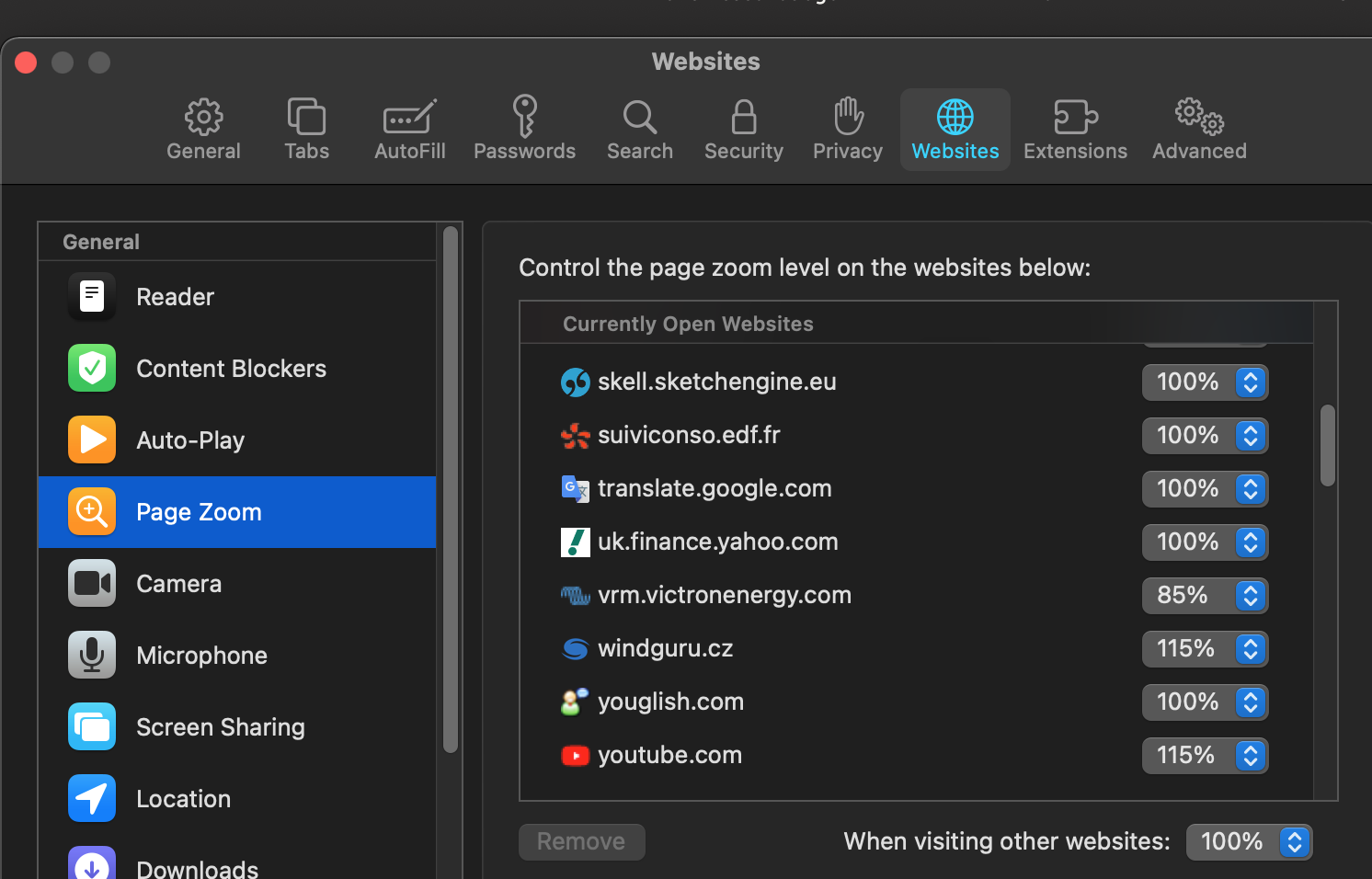Close the Websites preferences window
Viewport: 1372px width, 879px height.
[x=26, y=63]
